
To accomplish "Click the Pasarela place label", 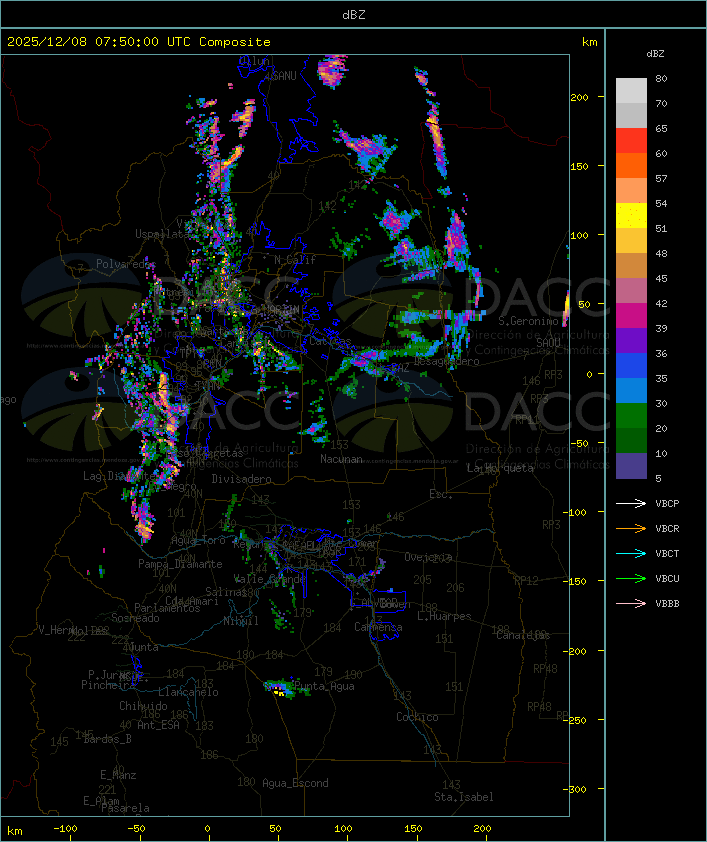I will [125, 808].
